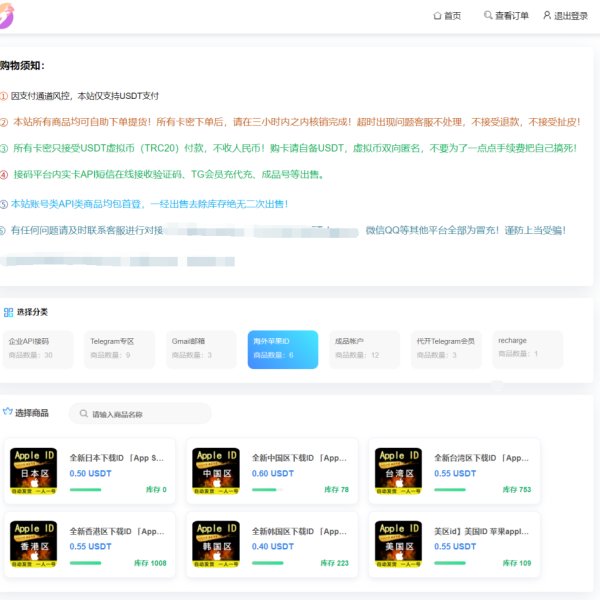Click the 库存 0 stock label
Screen dimensions: 600x600
point(156,489)
